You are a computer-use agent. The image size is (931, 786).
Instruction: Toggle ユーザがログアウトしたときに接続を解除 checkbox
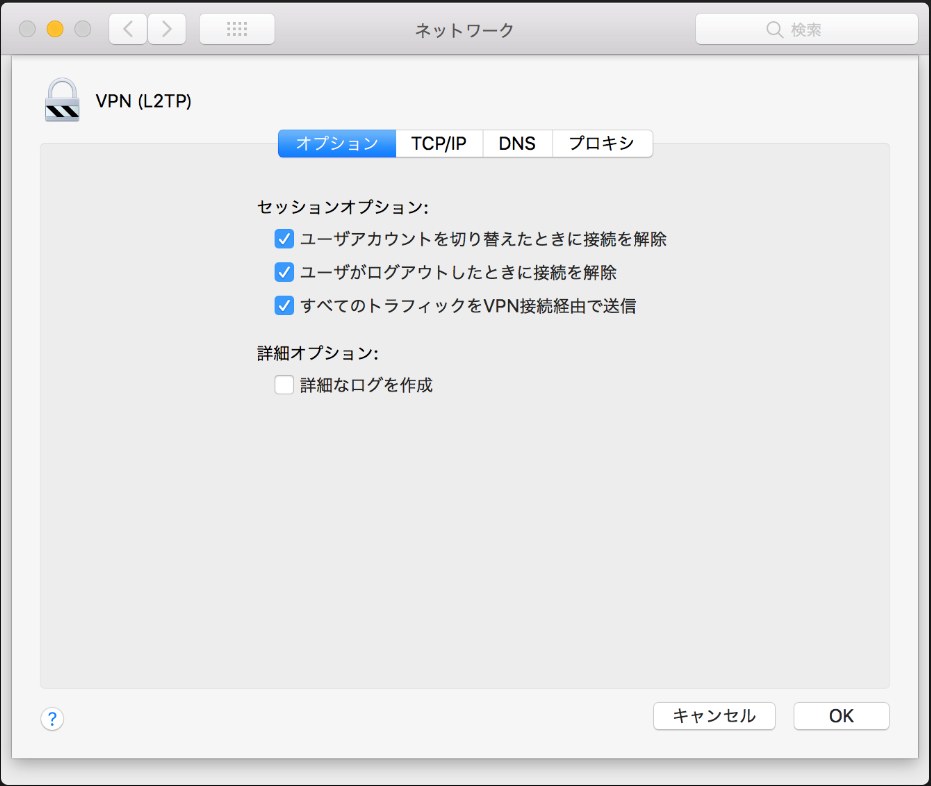pyautogui.click(x=284, y=272)
